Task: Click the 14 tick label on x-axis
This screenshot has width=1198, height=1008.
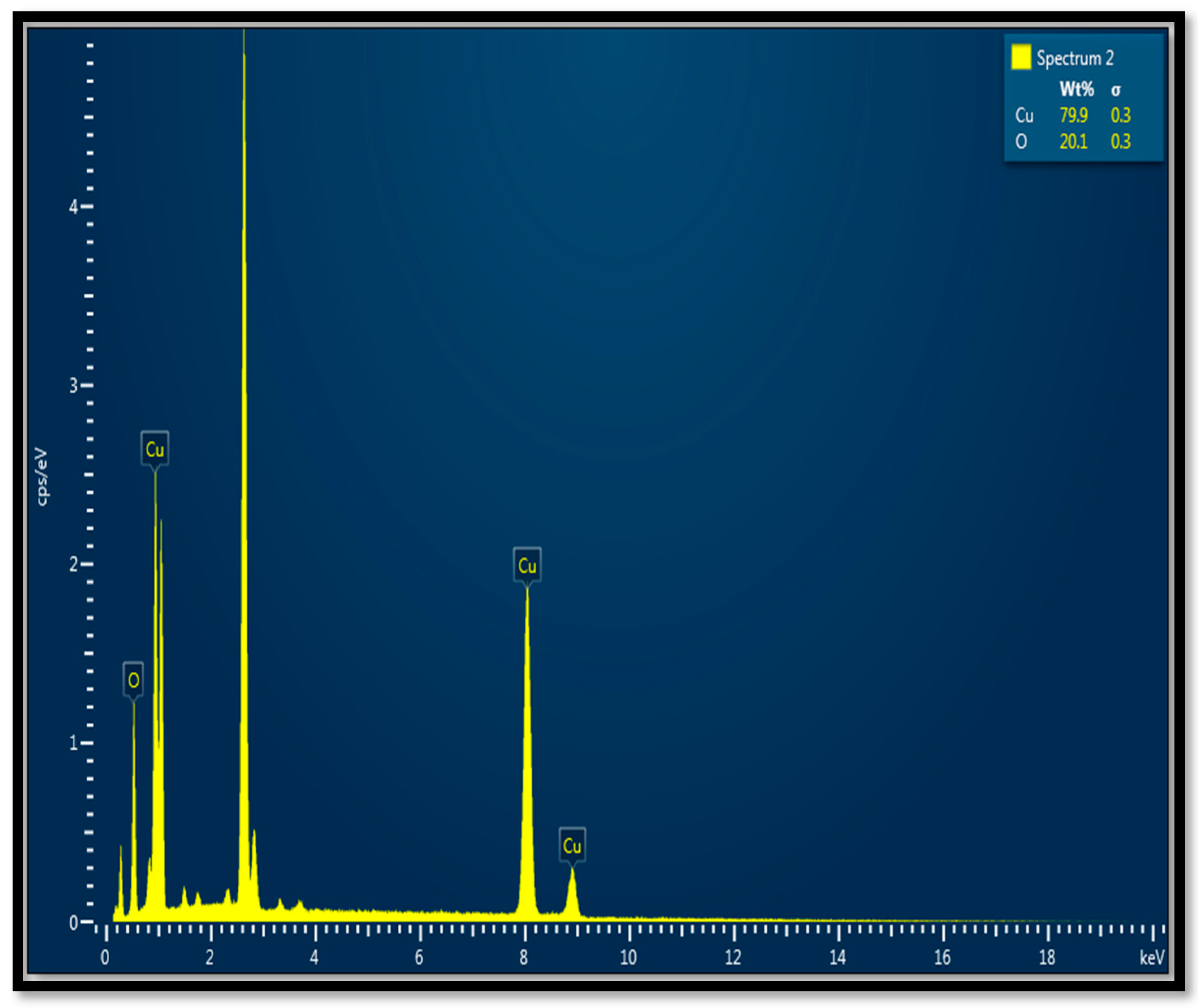Action: (837, 958)
